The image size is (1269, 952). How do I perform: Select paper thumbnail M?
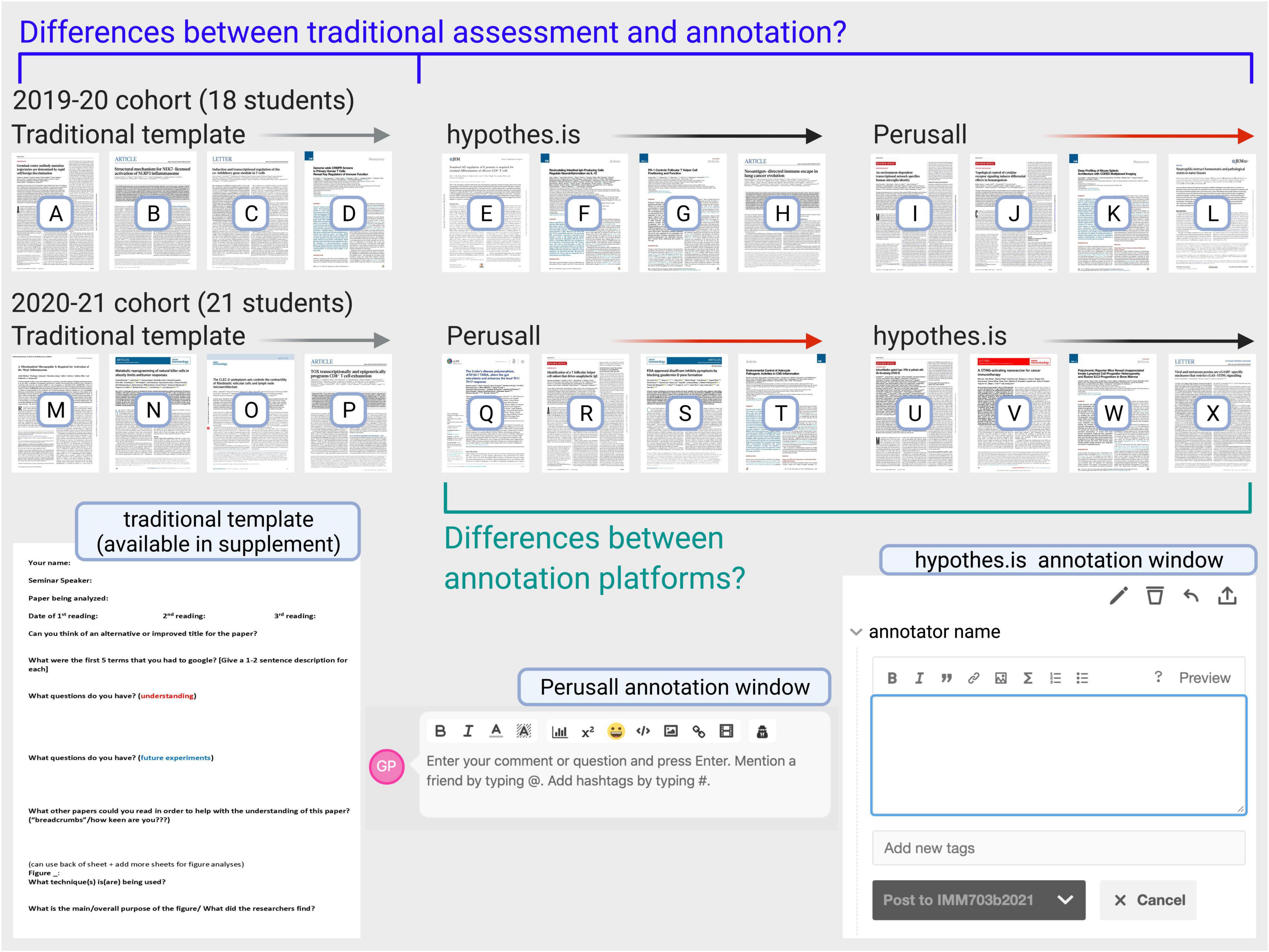tap(55, 413)
